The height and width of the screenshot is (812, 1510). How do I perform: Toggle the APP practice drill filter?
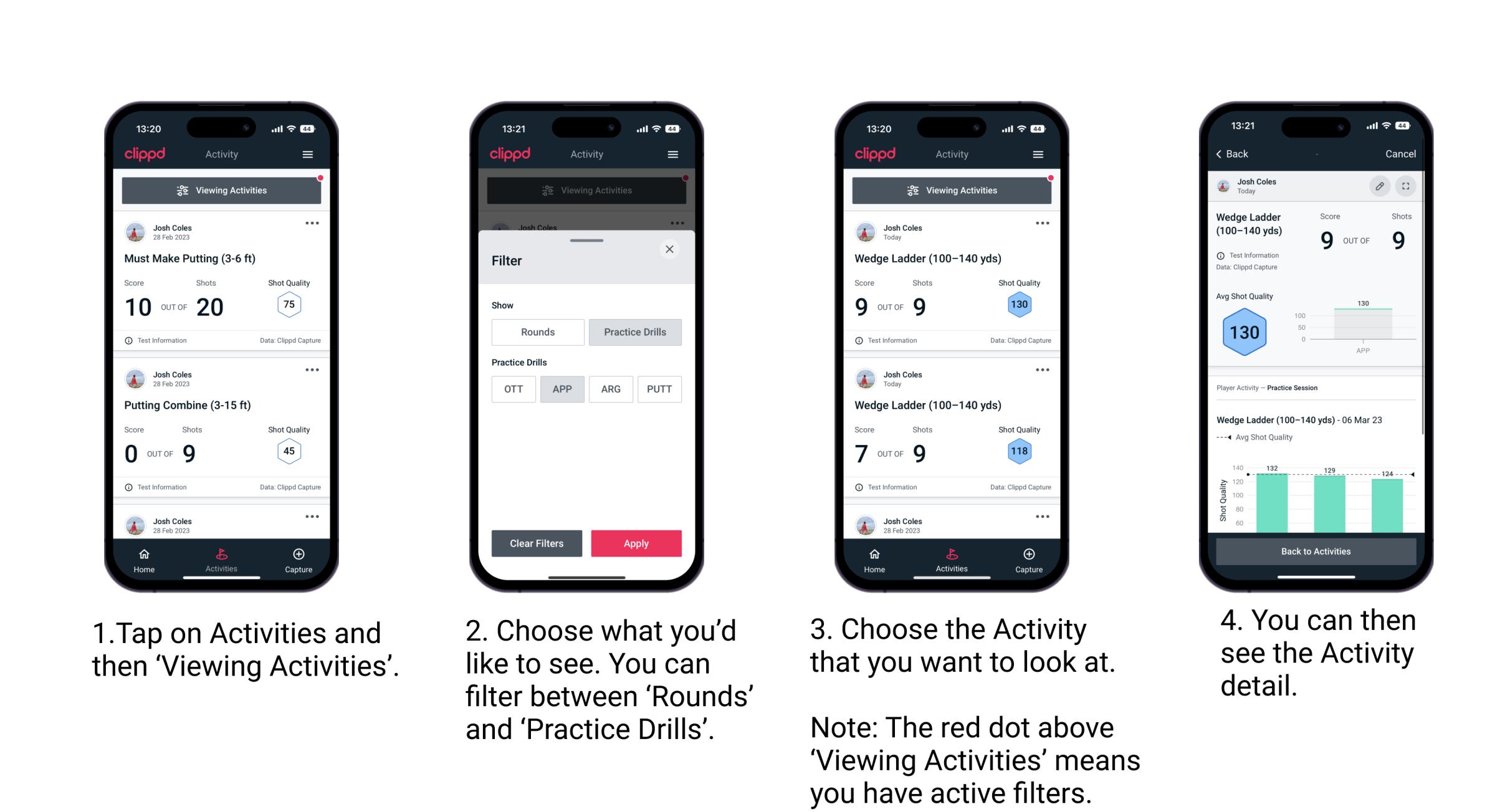561,388
